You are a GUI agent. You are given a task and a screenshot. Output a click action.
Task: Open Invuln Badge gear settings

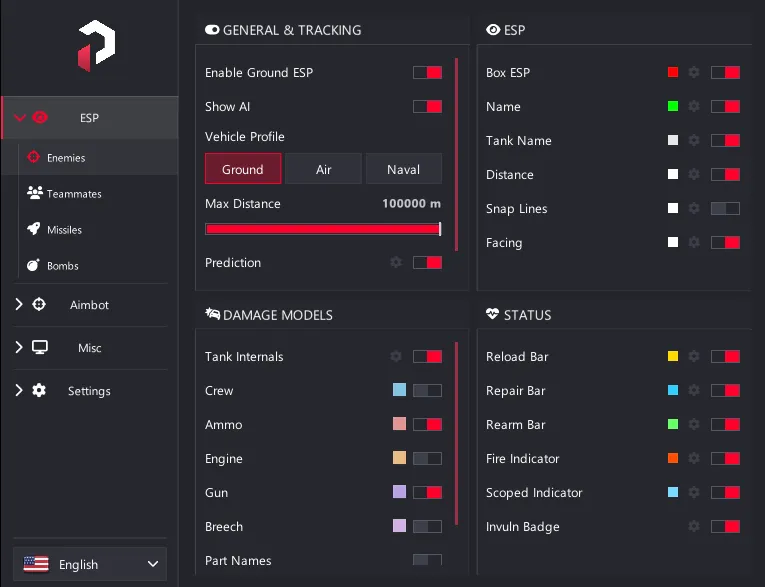[694, 526]
